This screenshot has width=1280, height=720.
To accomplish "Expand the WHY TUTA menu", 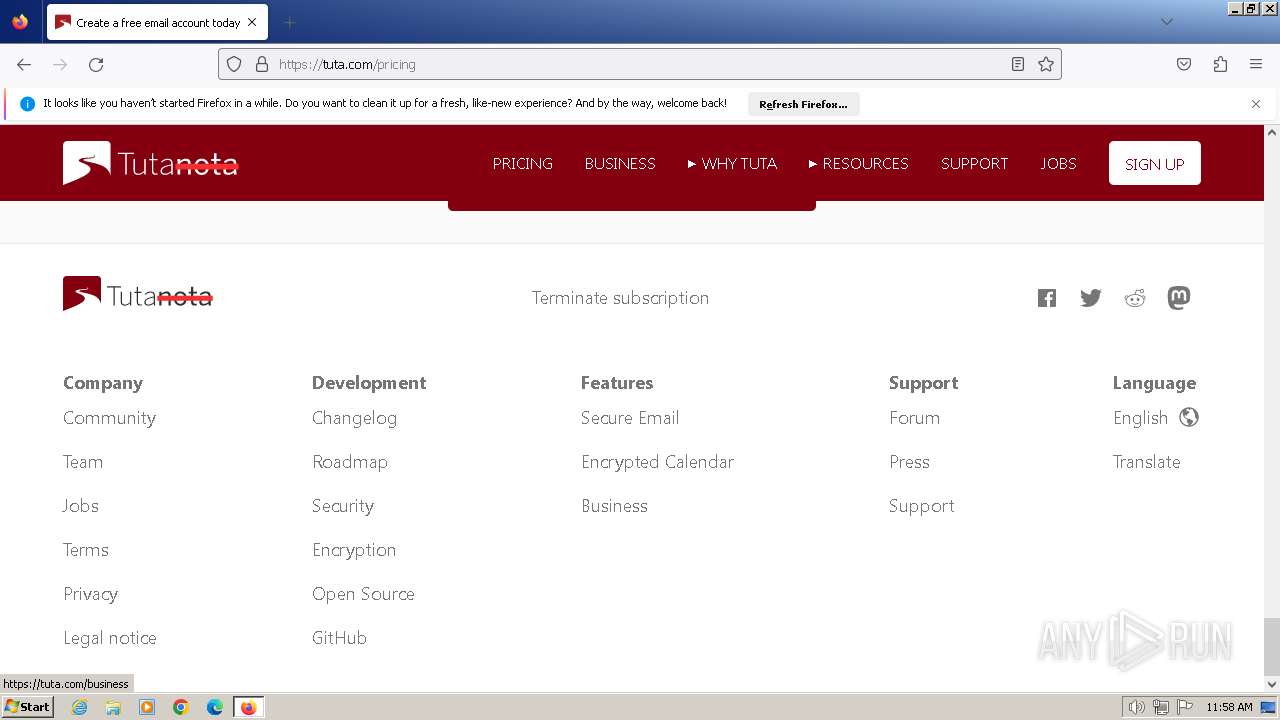I will 732,163.
